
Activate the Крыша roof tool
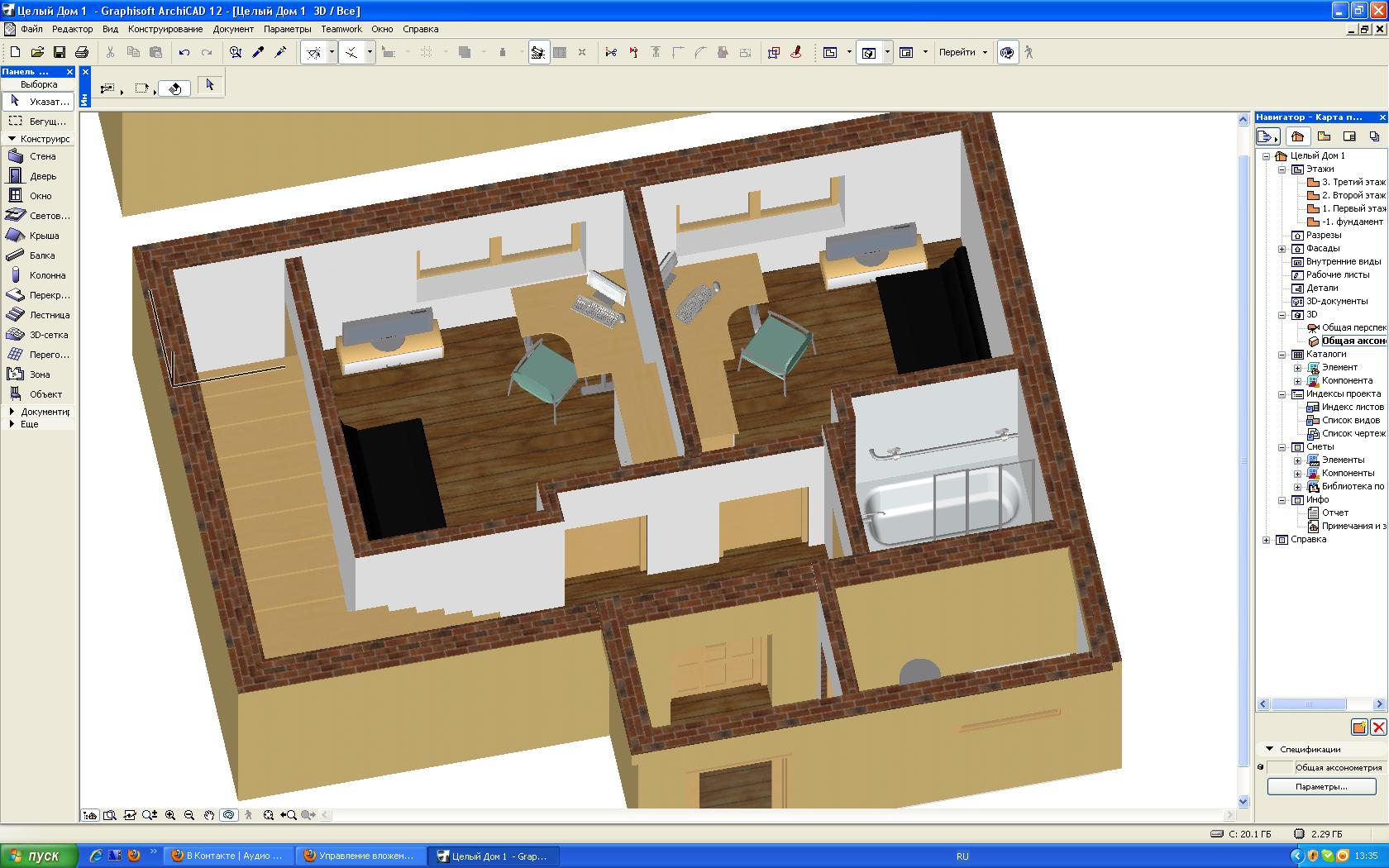click(38, 236)
